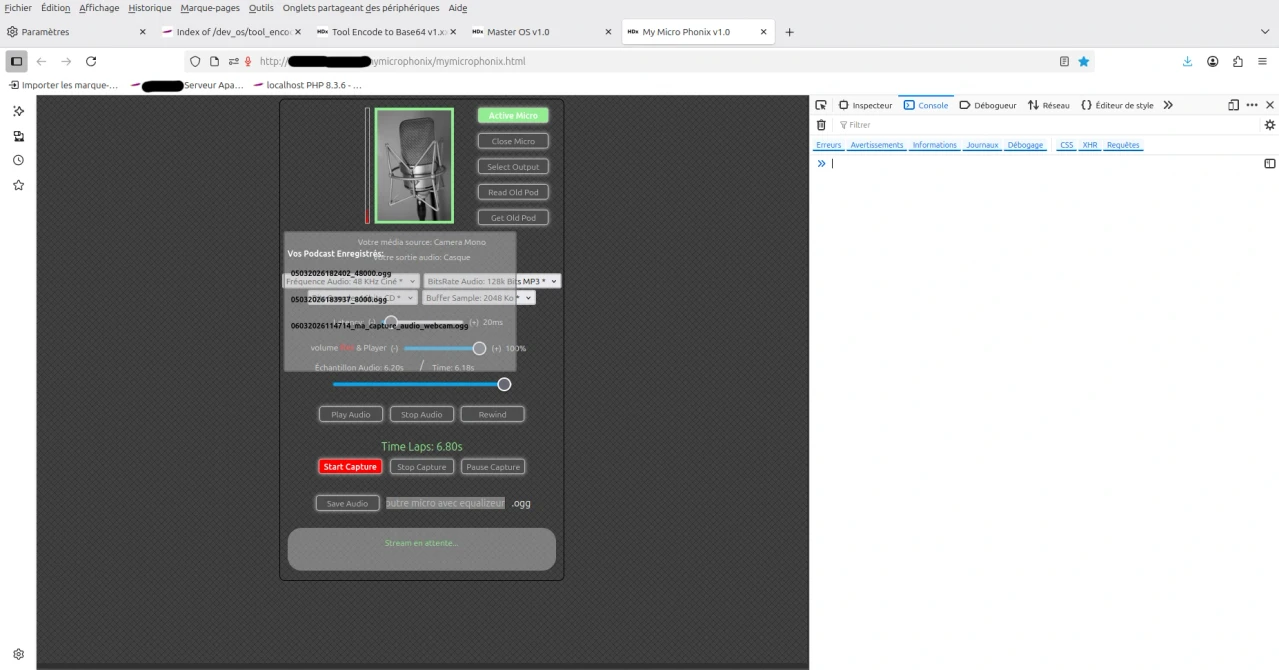Click the console Filtrer input field

[1046, 125]
